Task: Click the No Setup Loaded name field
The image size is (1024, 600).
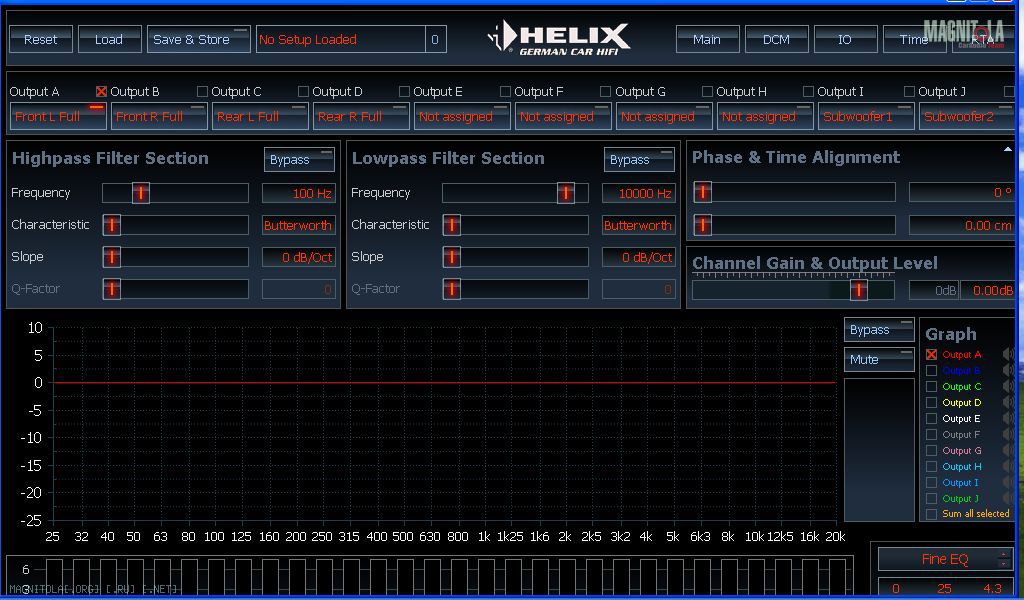Action: [x=340, y=39]
